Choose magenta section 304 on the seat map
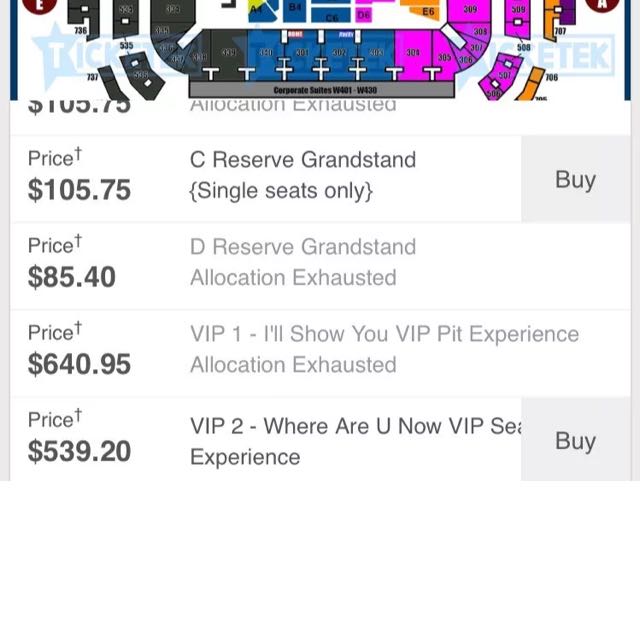Image resolution: width=640 pixels, height=640 pixels. [x=413, y=53]
